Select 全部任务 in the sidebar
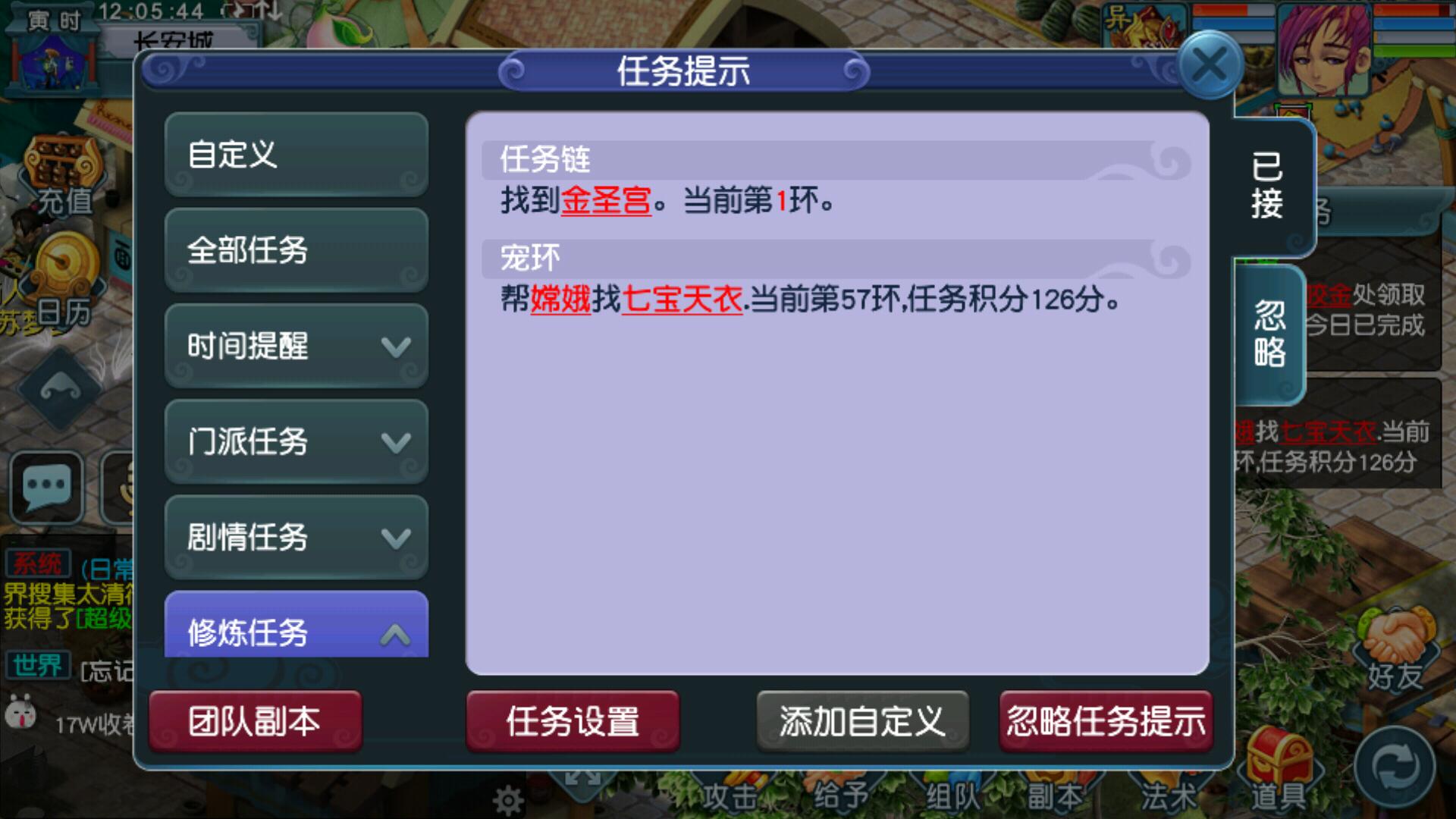Viewport: 1456px width, 819px height. [297, 250]
